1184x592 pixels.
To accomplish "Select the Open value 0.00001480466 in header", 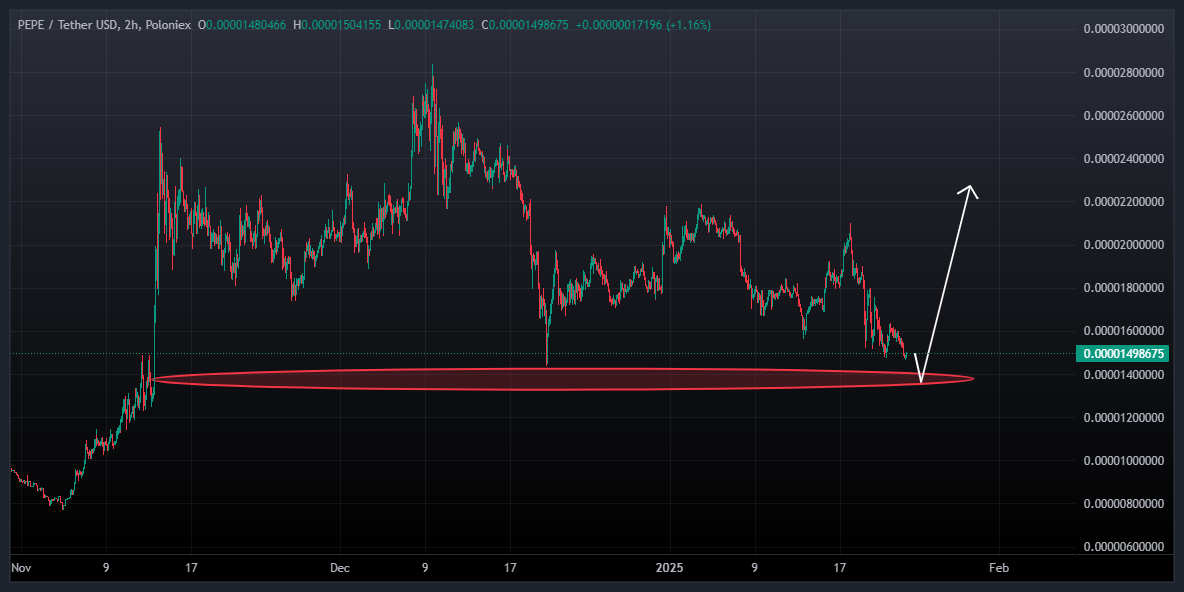I will click(246, 25).
